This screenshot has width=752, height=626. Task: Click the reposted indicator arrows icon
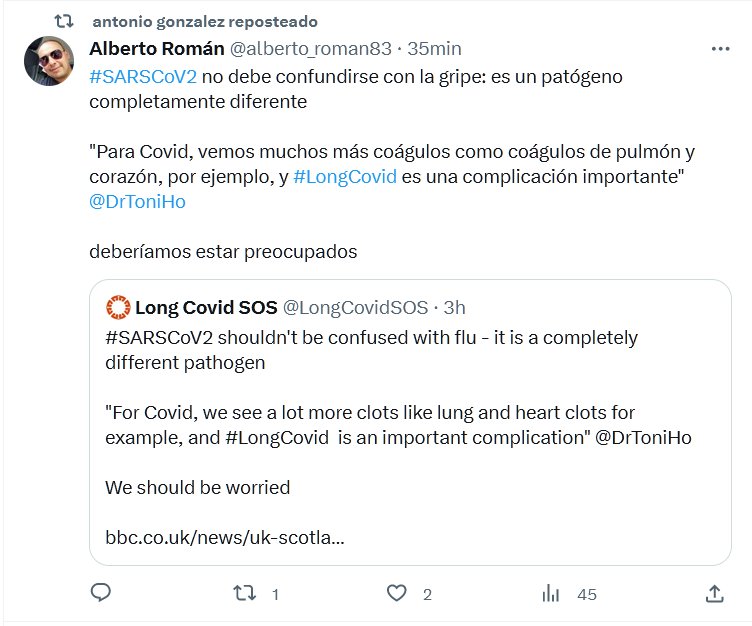click(64, 20)
